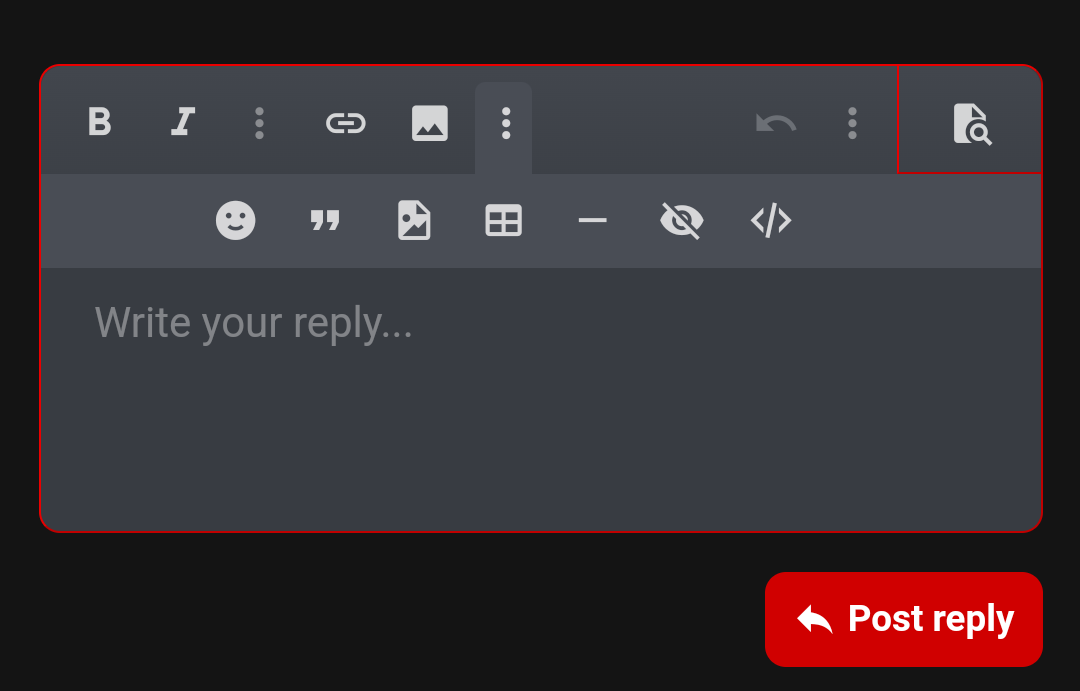
Task: Insert a horizontal line
Action: point(592,220)
